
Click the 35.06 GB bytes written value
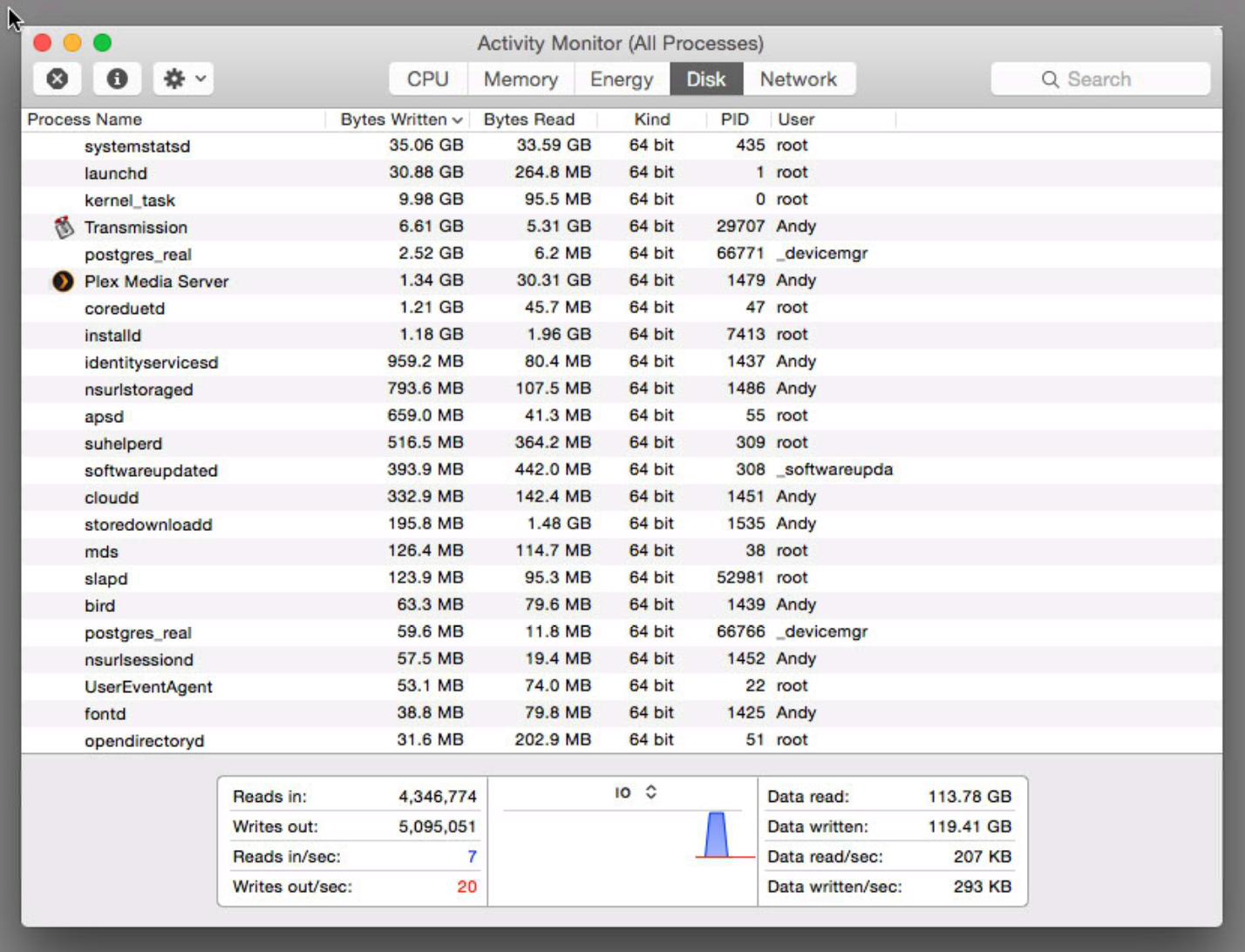pyautogui.click(x=426, y=145)
